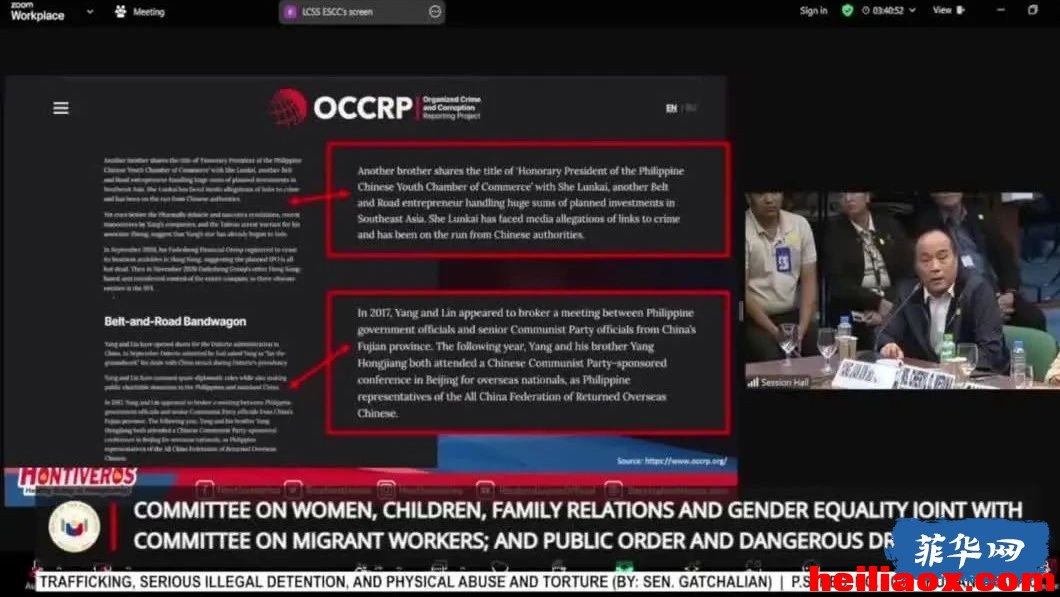Click the layout icon beside View
Screen dimensions: 1060x597
point(961,10)
